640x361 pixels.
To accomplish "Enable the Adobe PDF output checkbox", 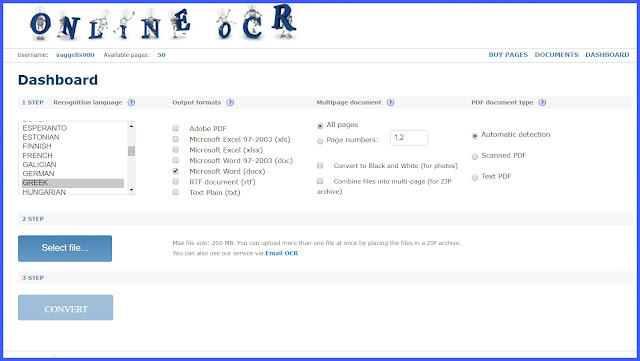I will (176, 128).
